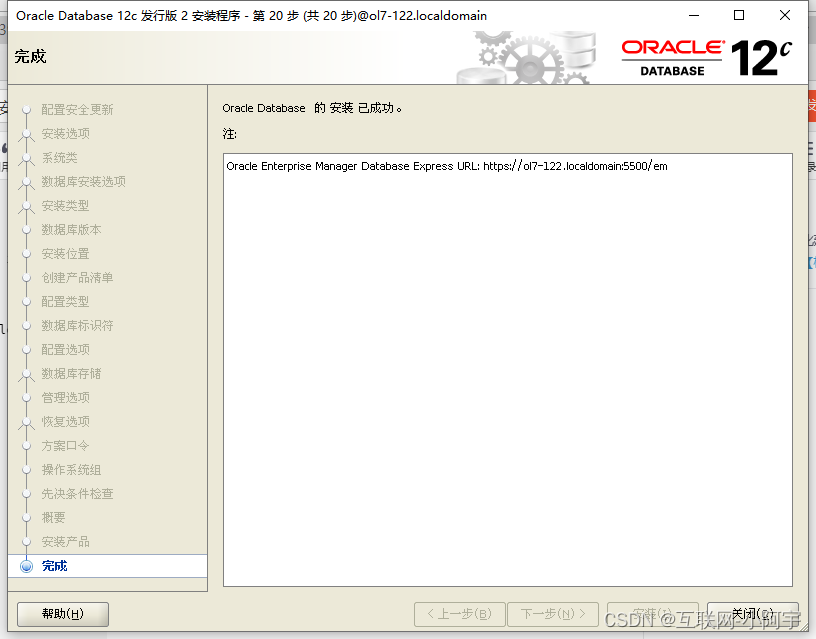Click the 数据库存储 step

coord(71,373)
